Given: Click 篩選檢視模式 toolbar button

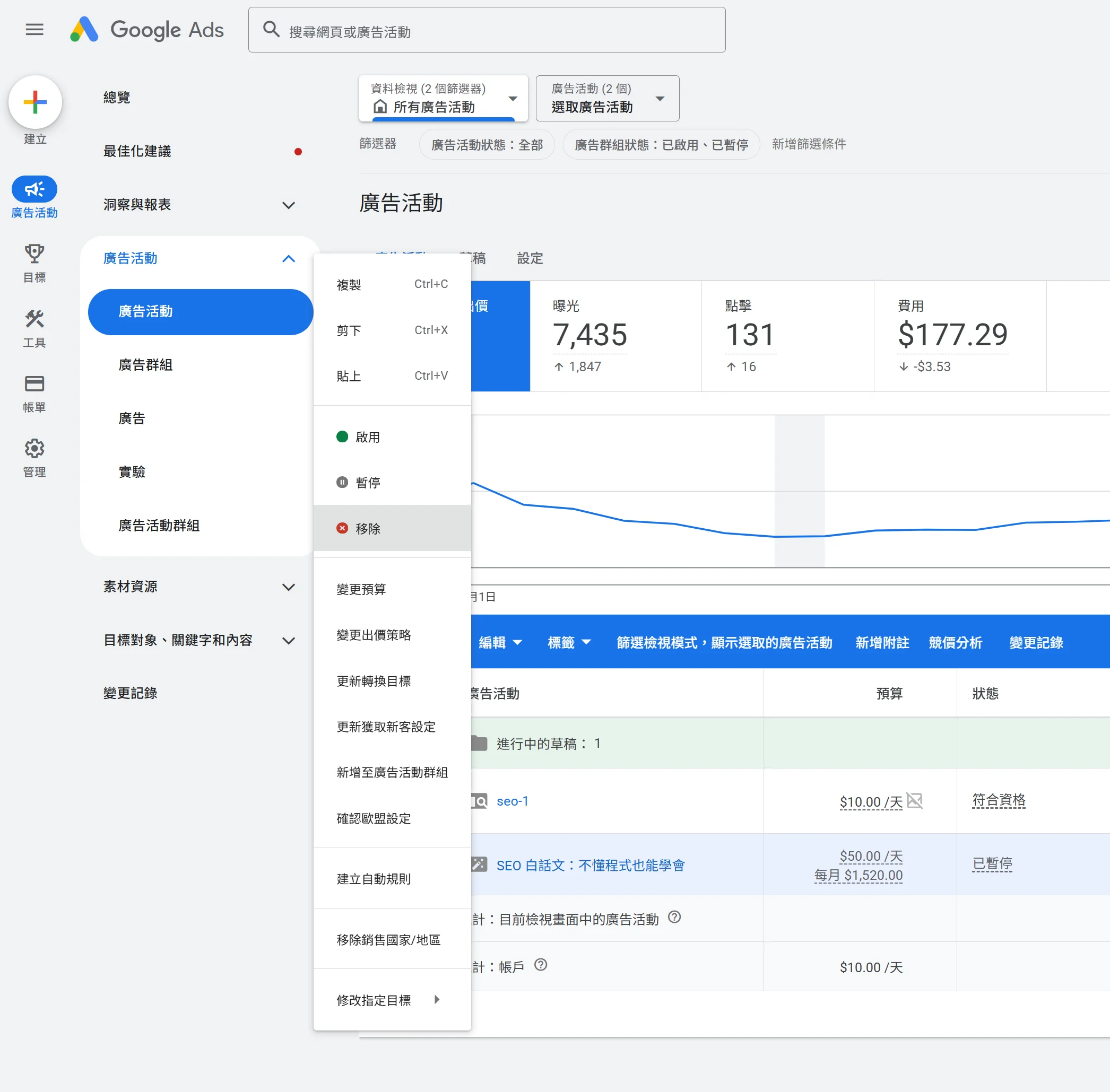Looking at the screenshot, I should pos(724,642).
